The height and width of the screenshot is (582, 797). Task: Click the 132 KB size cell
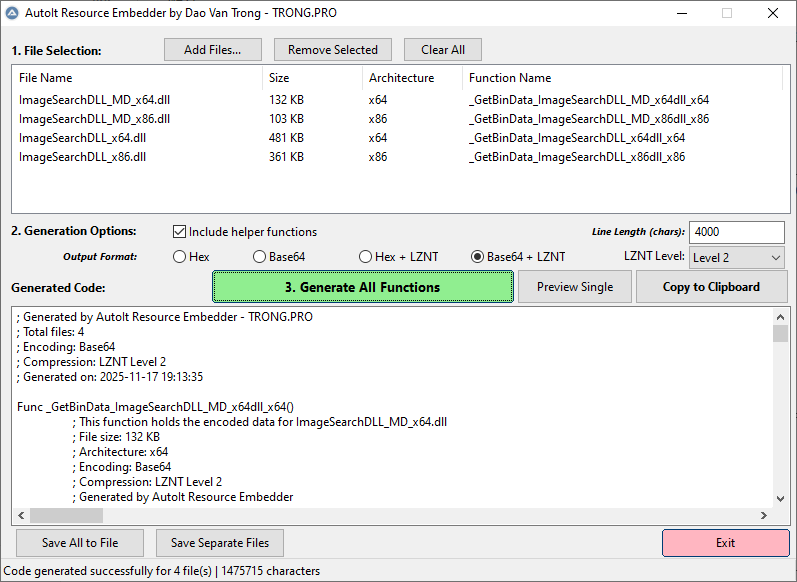click(286, 100)
